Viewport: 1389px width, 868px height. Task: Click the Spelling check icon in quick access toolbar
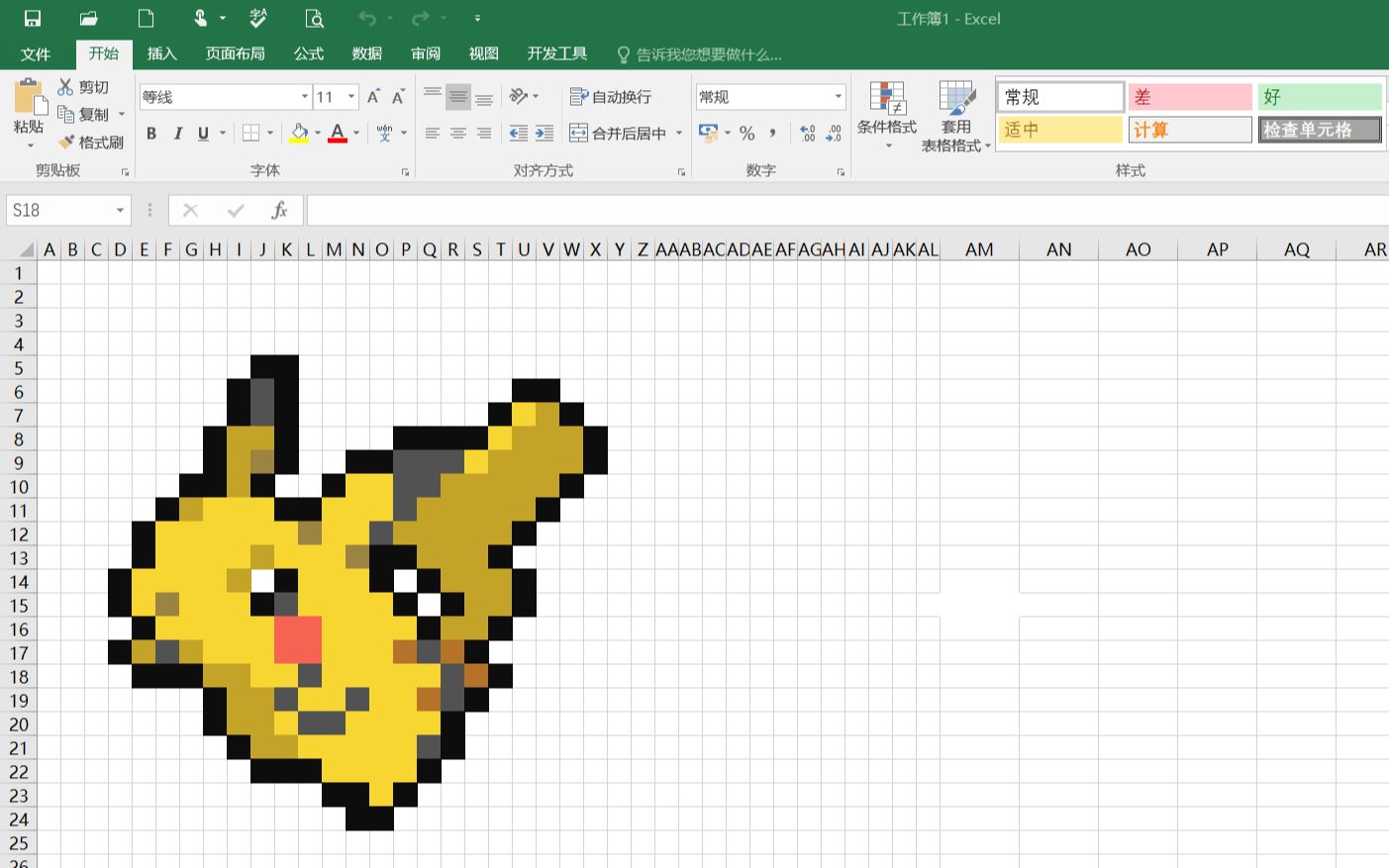[258, 18]
